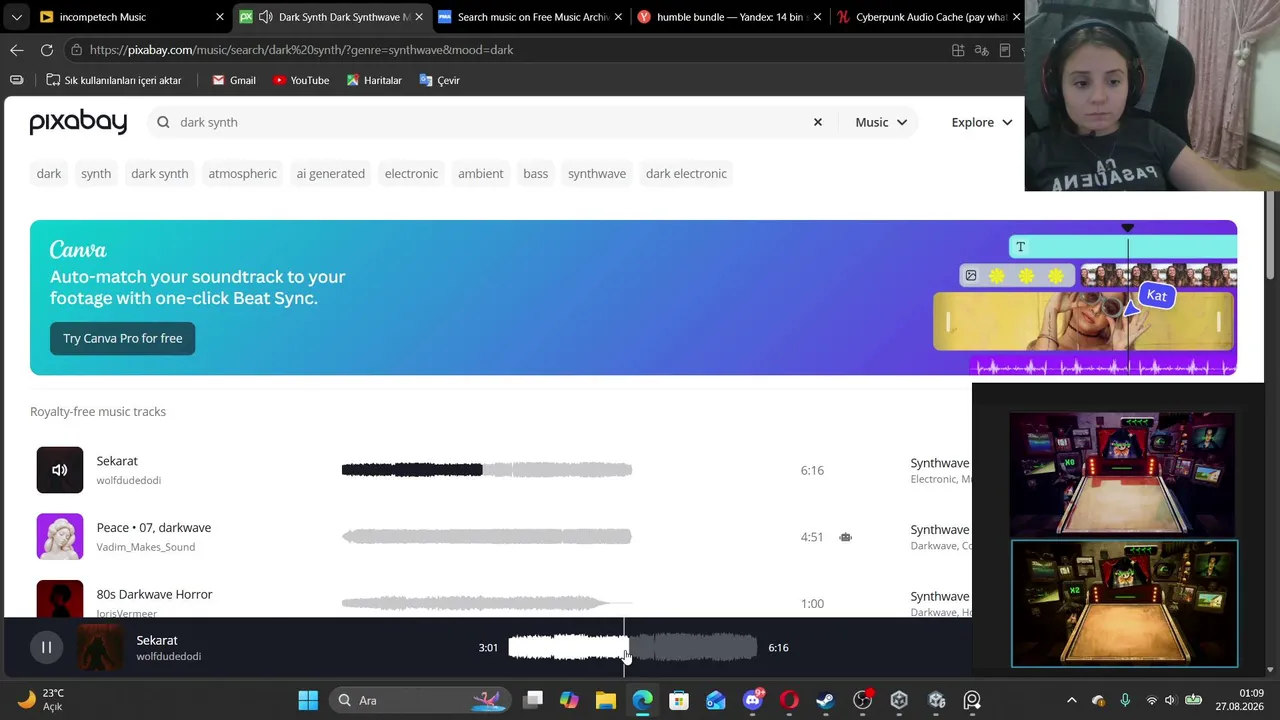Seek within the Sekarat waveform in track list

(487, 470)
